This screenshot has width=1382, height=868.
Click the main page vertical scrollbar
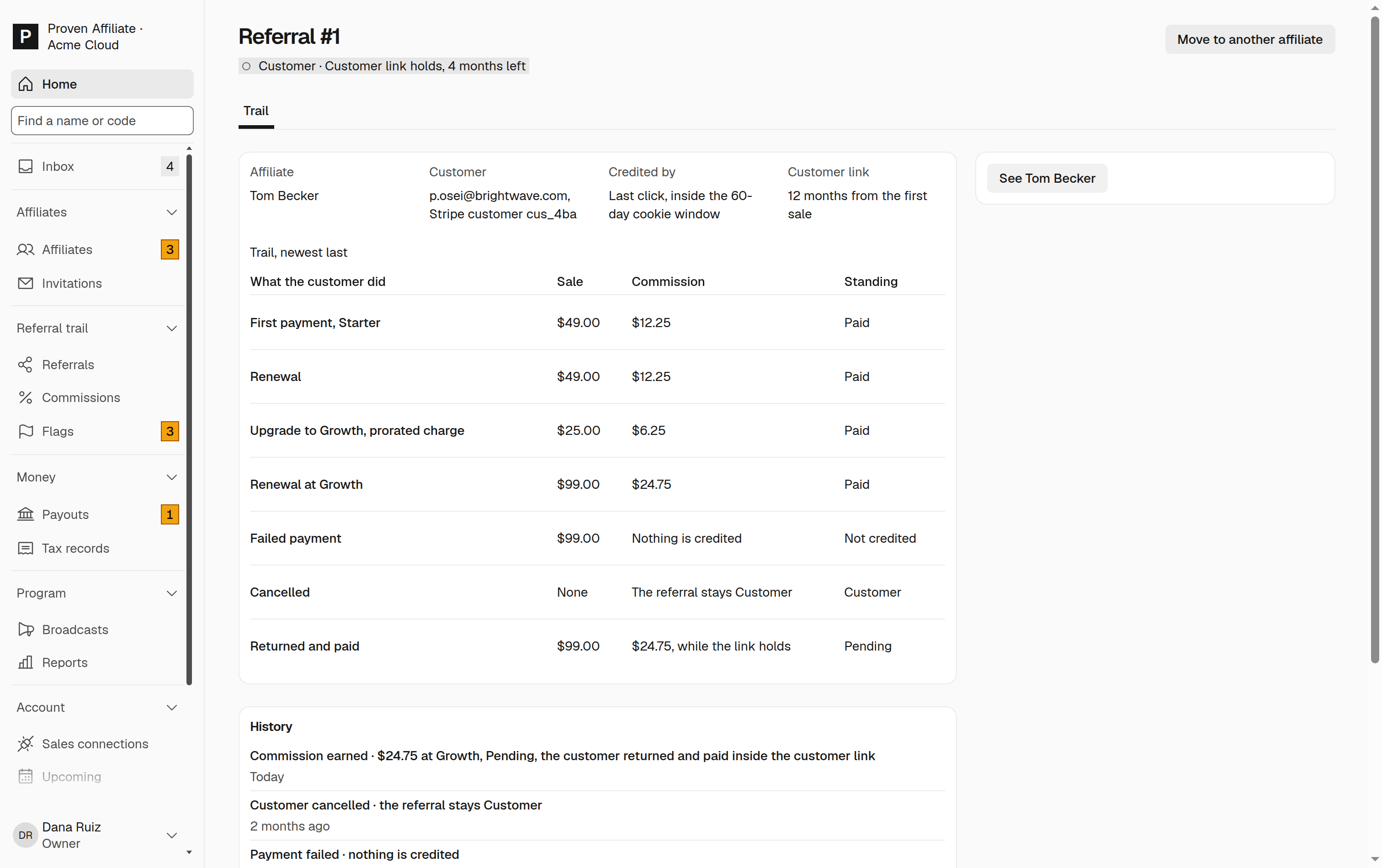coord(1375,339)
